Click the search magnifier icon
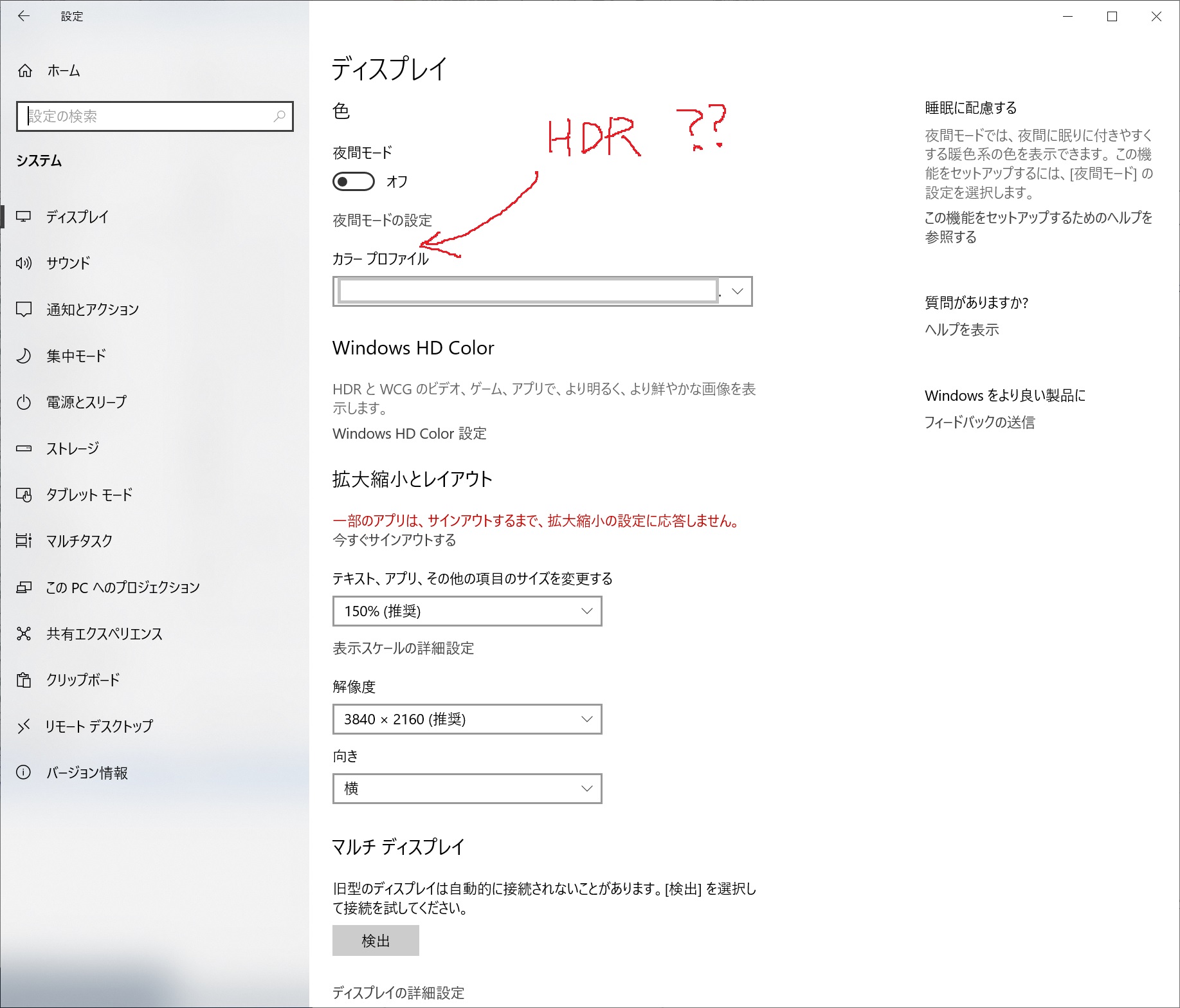 279,116
